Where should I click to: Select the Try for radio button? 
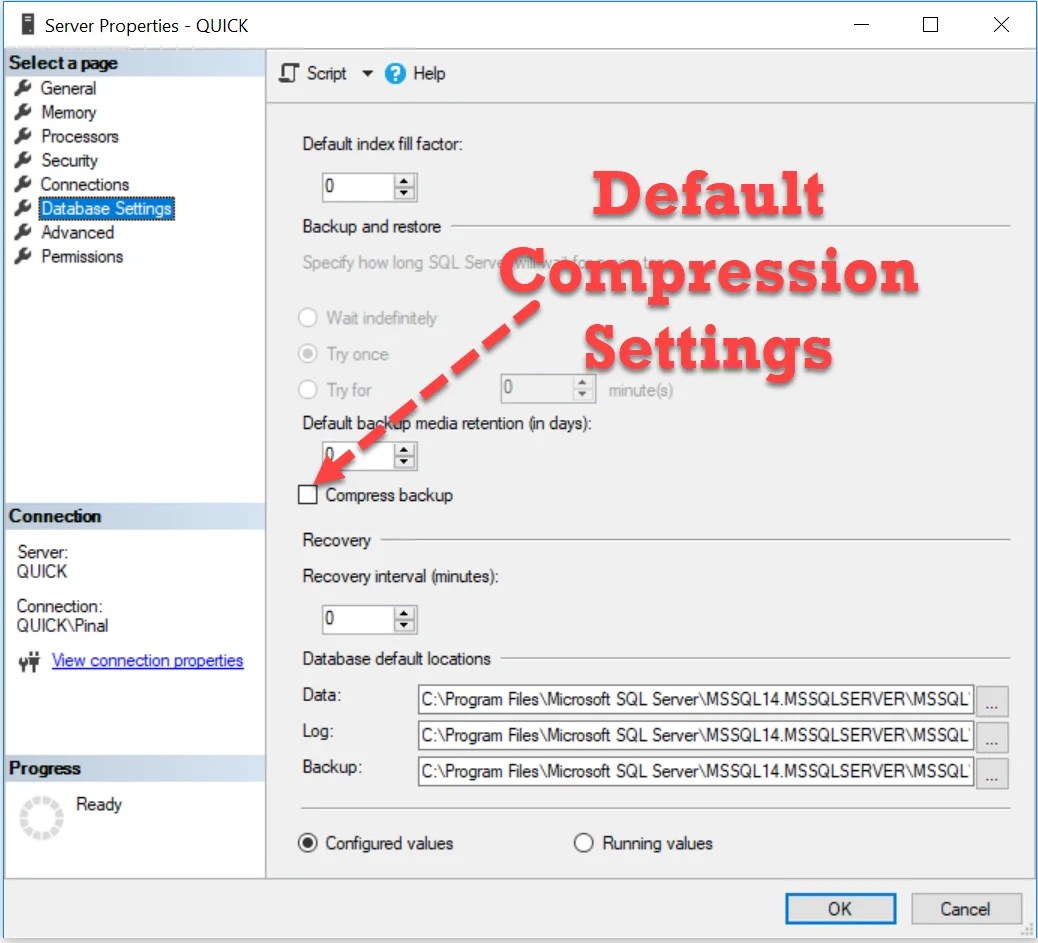point(307,390)
